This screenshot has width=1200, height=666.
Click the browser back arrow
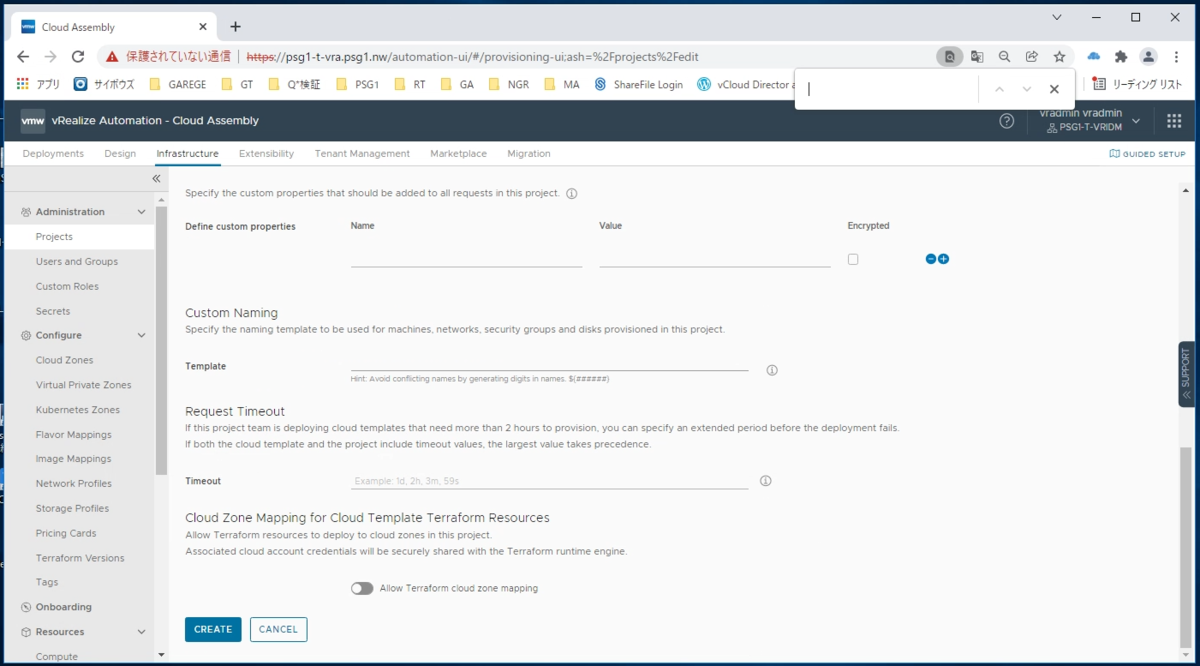23,57
